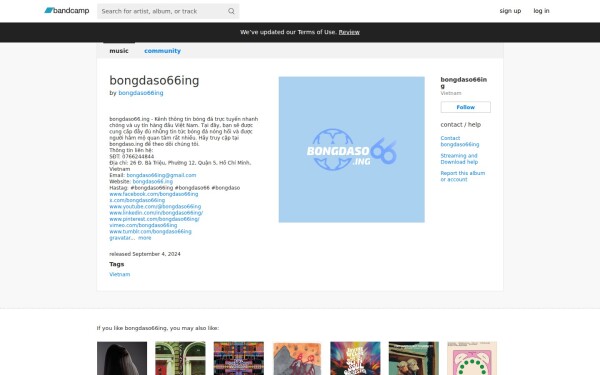
Task: Open the recommended album with pink clock artwork
Action: pos(472,358)
